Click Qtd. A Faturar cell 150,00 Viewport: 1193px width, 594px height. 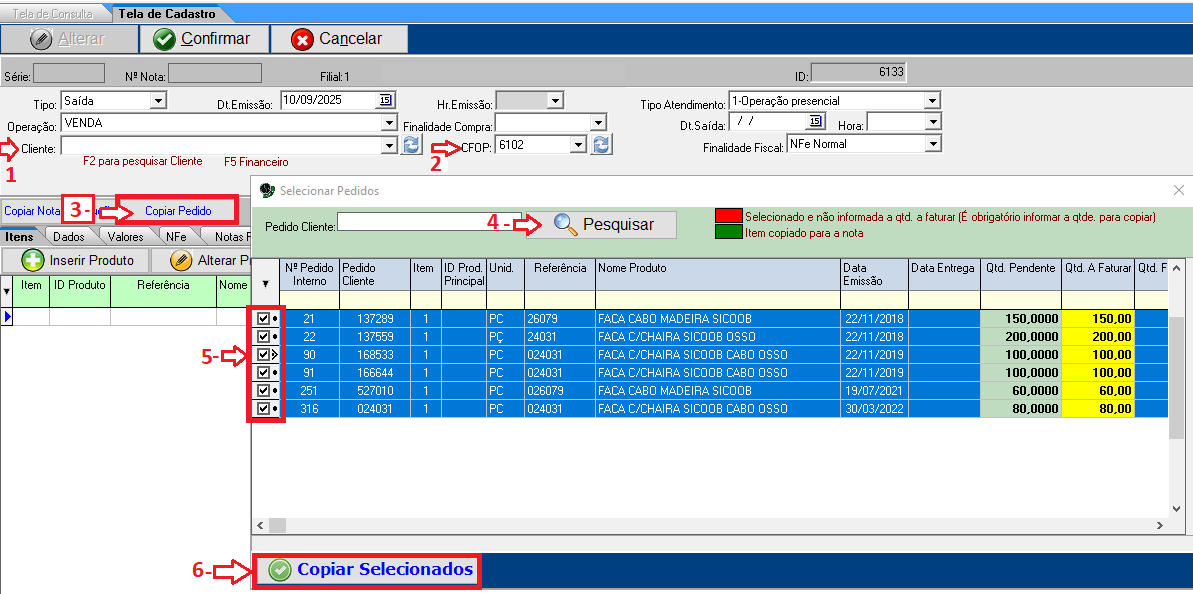(x=1098, y=319)
